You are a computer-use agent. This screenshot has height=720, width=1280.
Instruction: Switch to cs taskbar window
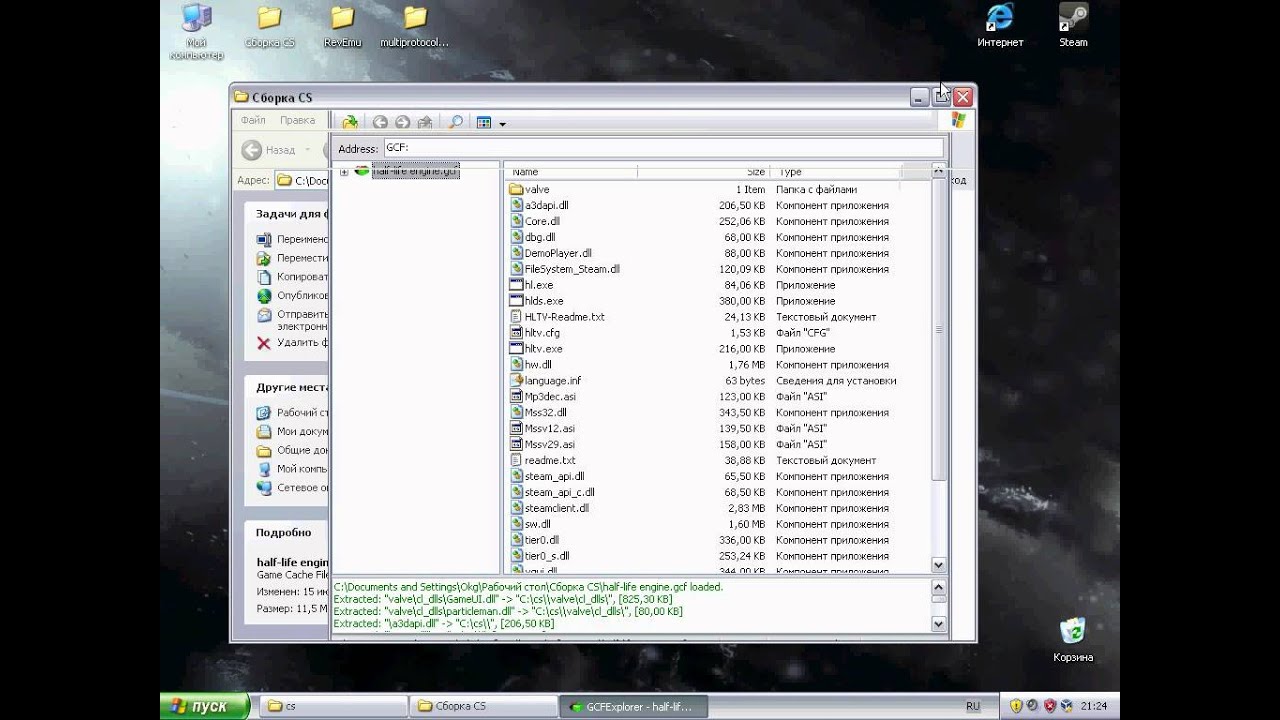point(333,706)
